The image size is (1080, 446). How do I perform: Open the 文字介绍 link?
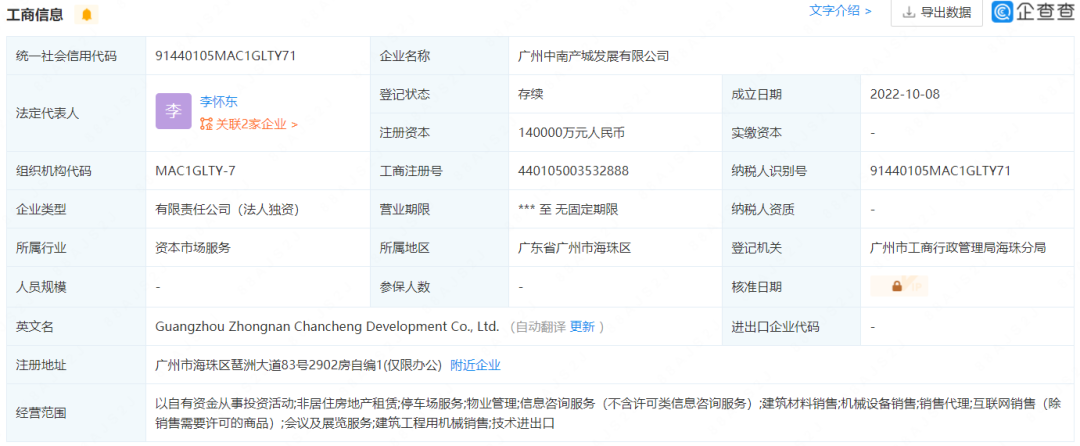click(840, 11)
